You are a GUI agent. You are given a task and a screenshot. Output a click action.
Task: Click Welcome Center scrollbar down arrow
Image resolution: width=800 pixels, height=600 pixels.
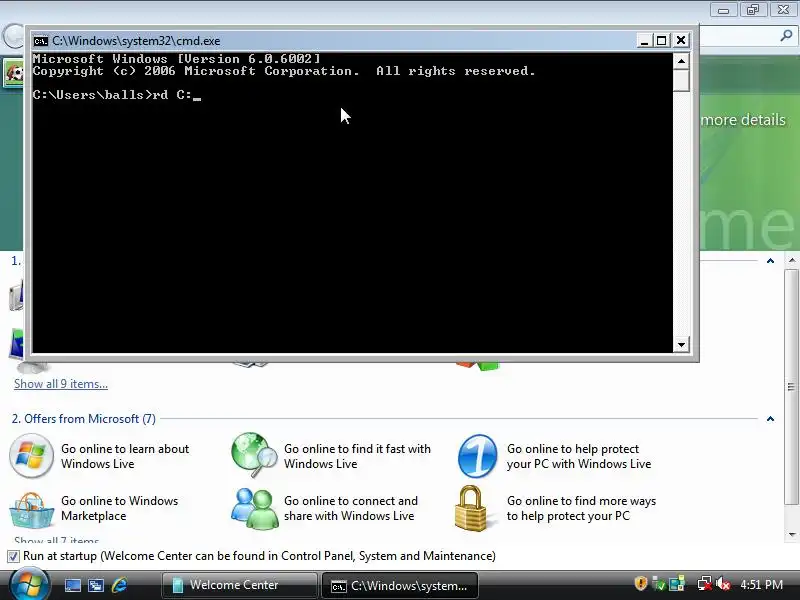coord(792,535)
